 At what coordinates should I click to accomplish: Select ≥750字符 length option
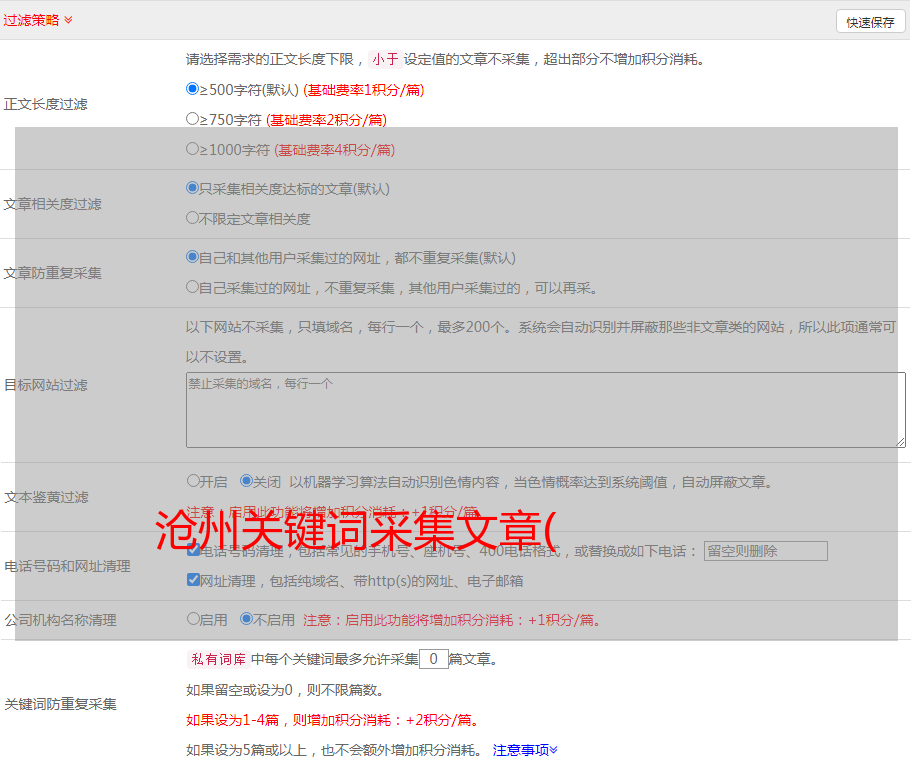coord(193,119)
